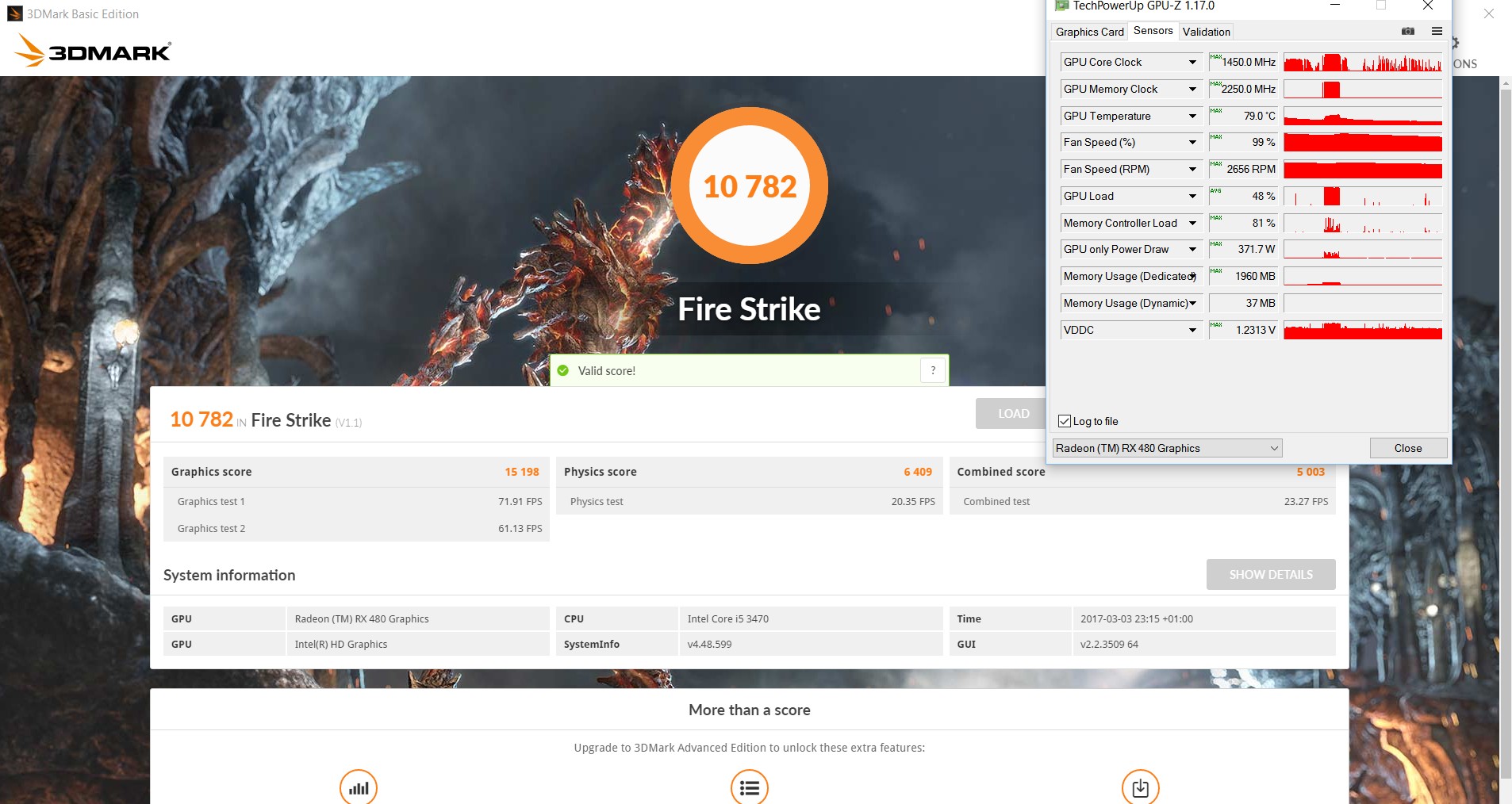Click 3DMark Basic Edition title bar icon
This screenshot has height=804, width=1512.
pyautogui.click(x=15, y=13)
